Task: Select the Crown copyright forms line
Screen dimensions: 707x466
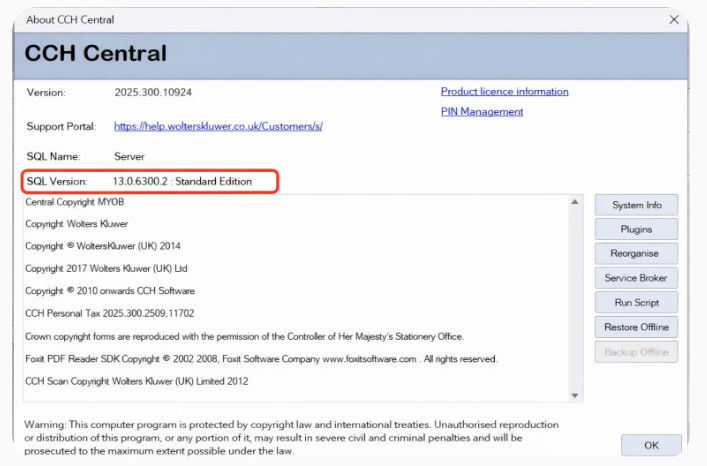Action: (x=244, y=337)
